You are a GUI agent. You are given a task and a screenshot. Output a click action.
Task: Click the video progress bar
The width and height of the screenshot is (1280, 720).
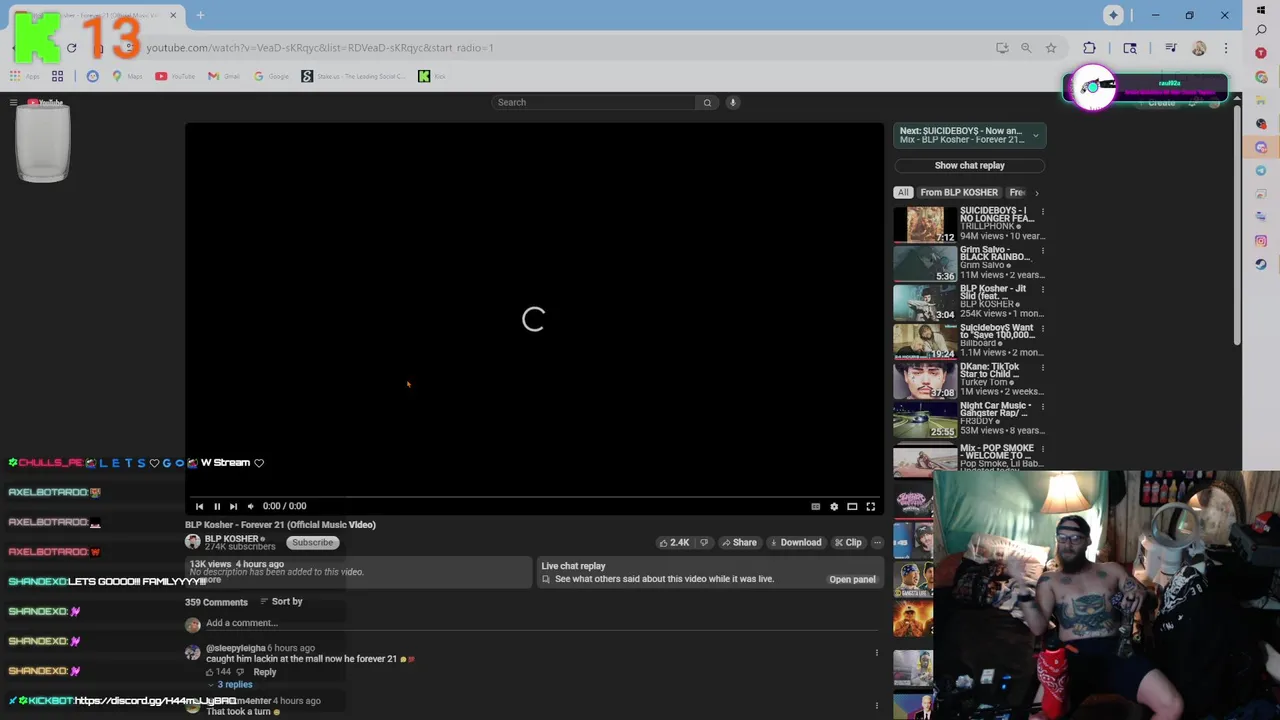coord(534,496)
